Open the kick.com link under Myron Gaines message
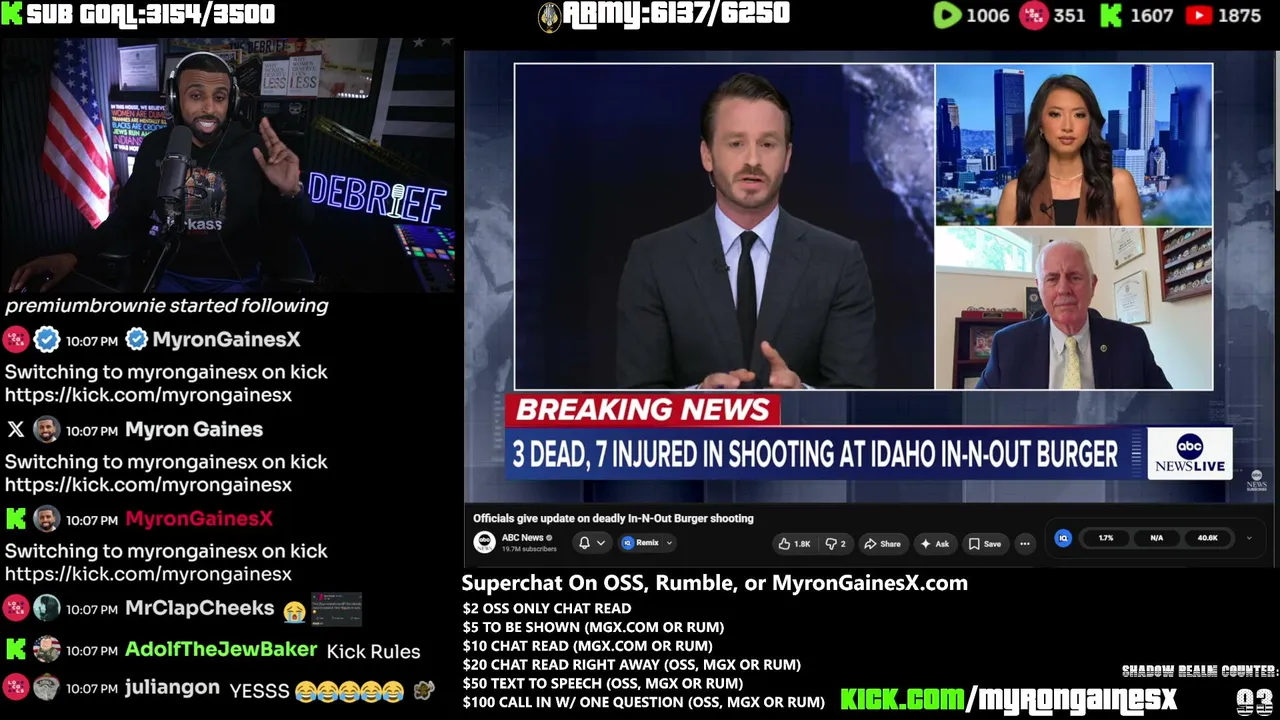 148,485
